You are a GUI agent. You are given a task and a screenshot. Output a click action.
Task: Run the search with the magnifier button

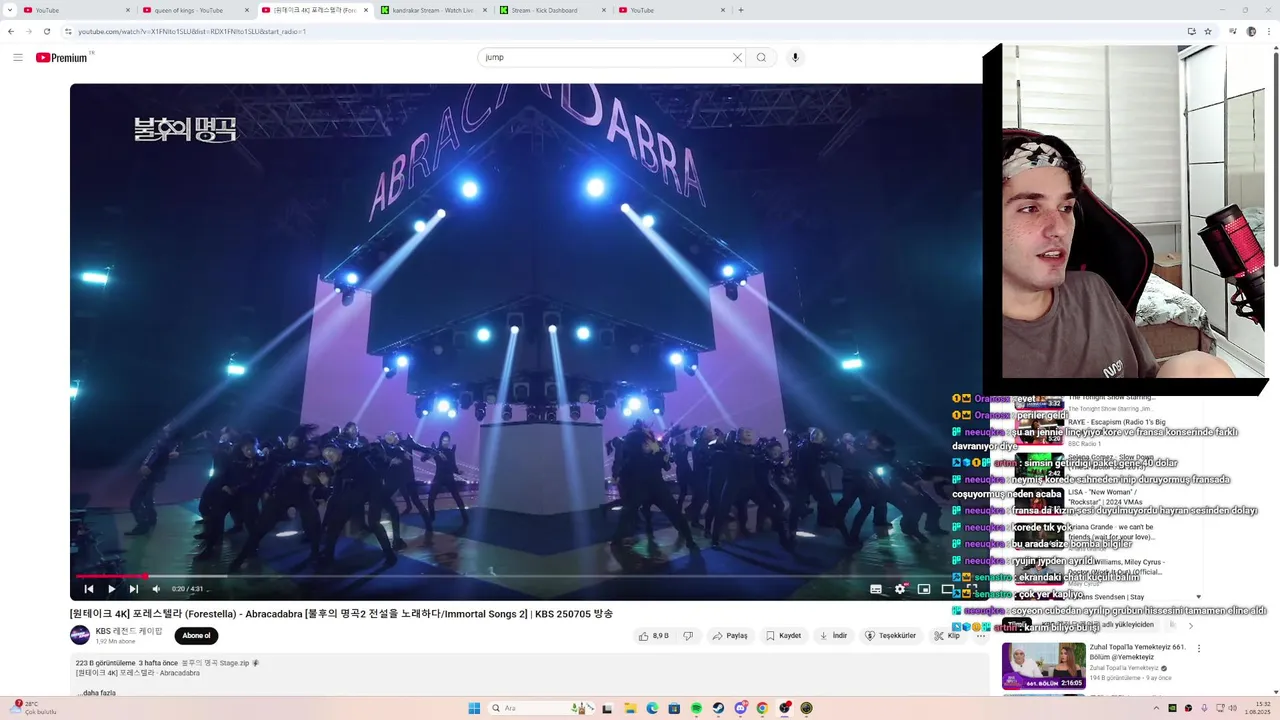coord(761,57)
